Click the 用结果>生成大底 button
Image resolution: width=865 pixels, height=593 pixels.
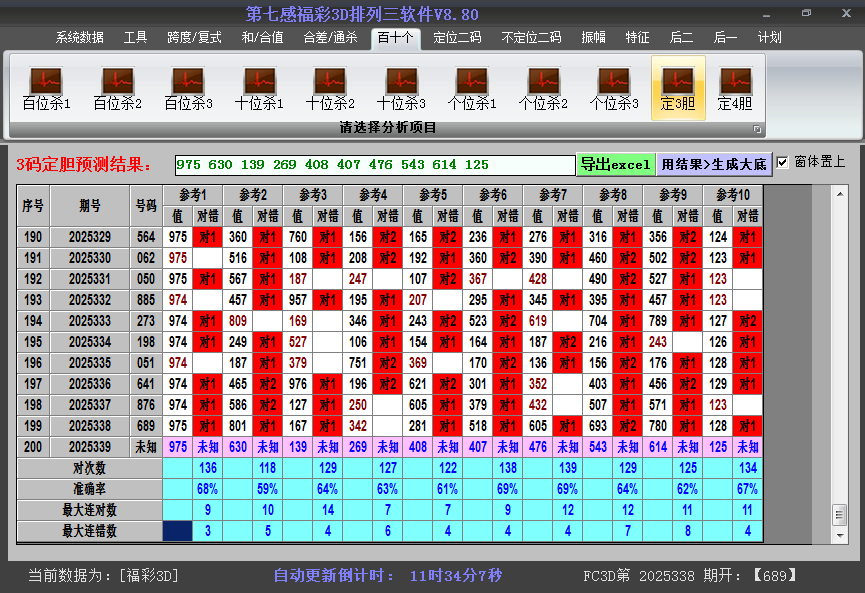click(714, 164)
